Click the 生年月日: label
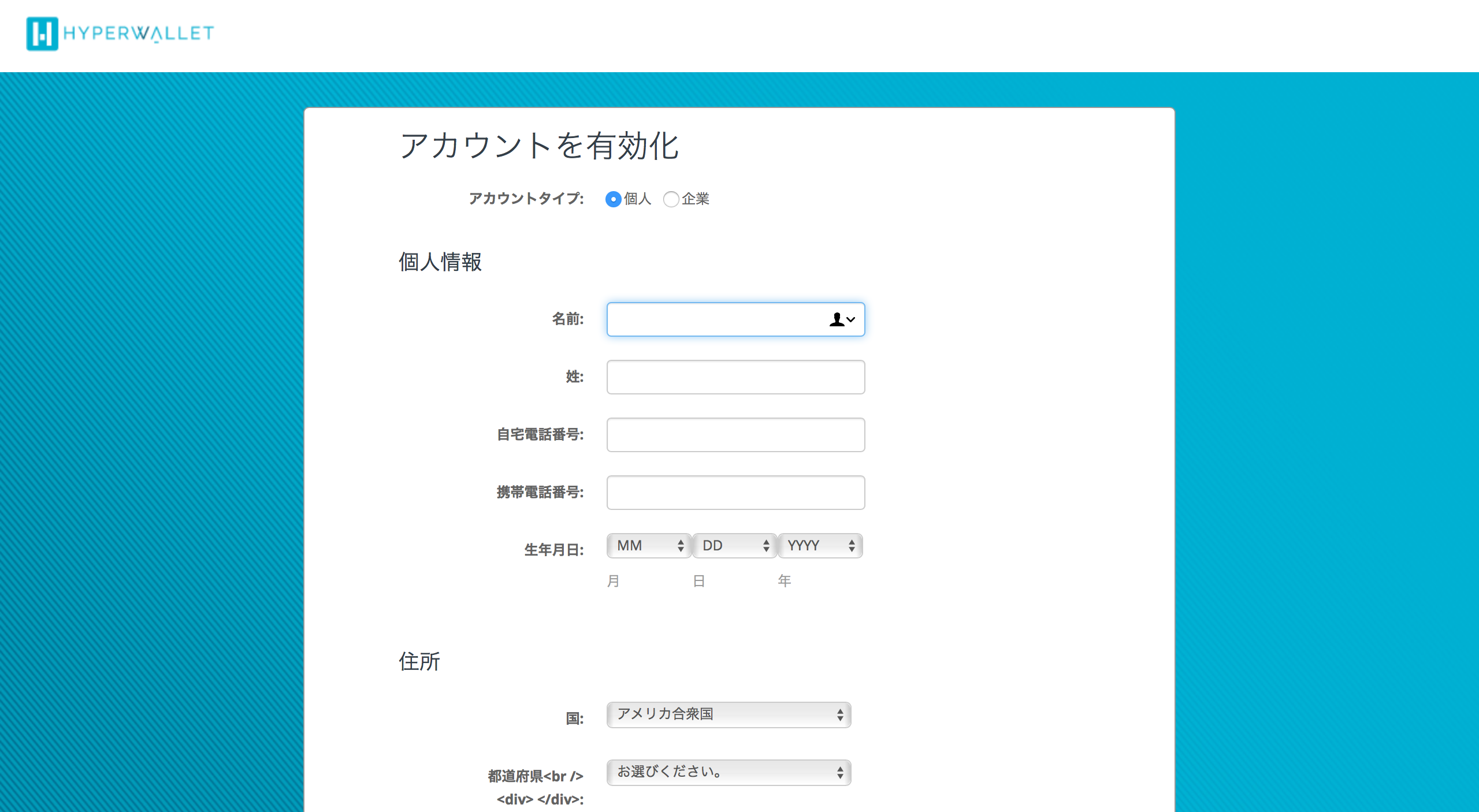Screen dimensions: 1479x812 tap(554, 550)
